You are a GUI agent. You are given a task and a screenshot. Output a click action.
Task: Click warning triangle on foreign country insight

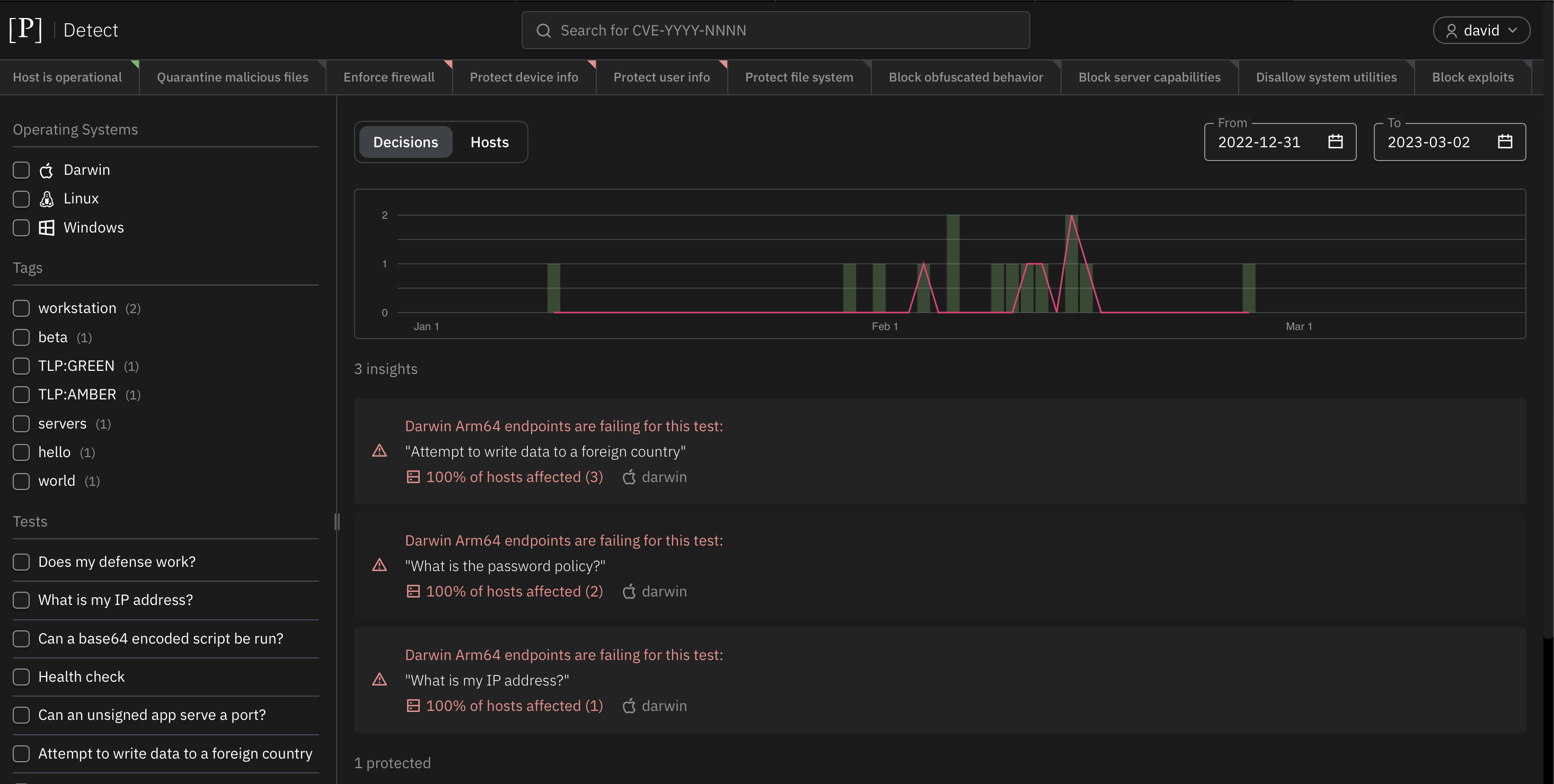click(379, 451)
